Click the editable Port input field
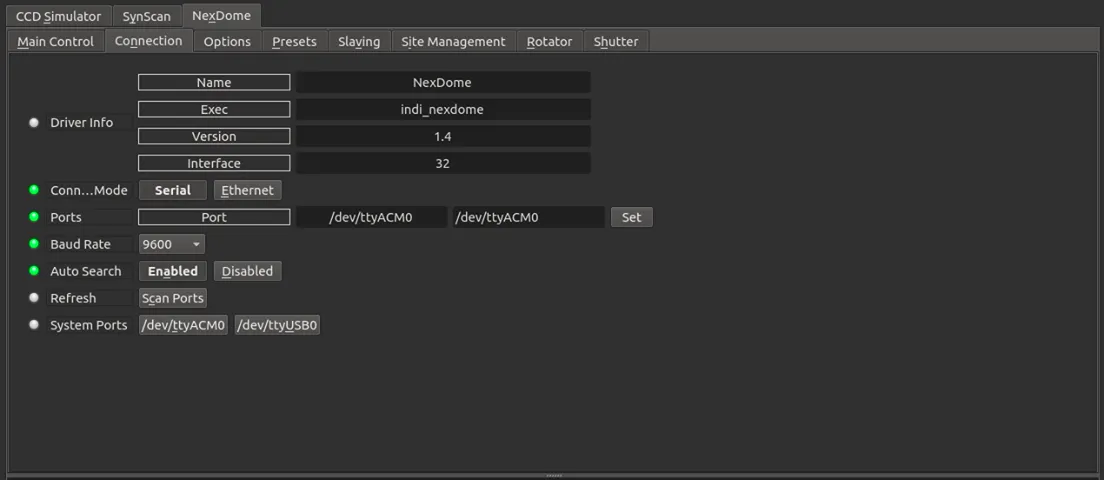This screenshot has height=480, width=1104. click(x=529, y=217)
